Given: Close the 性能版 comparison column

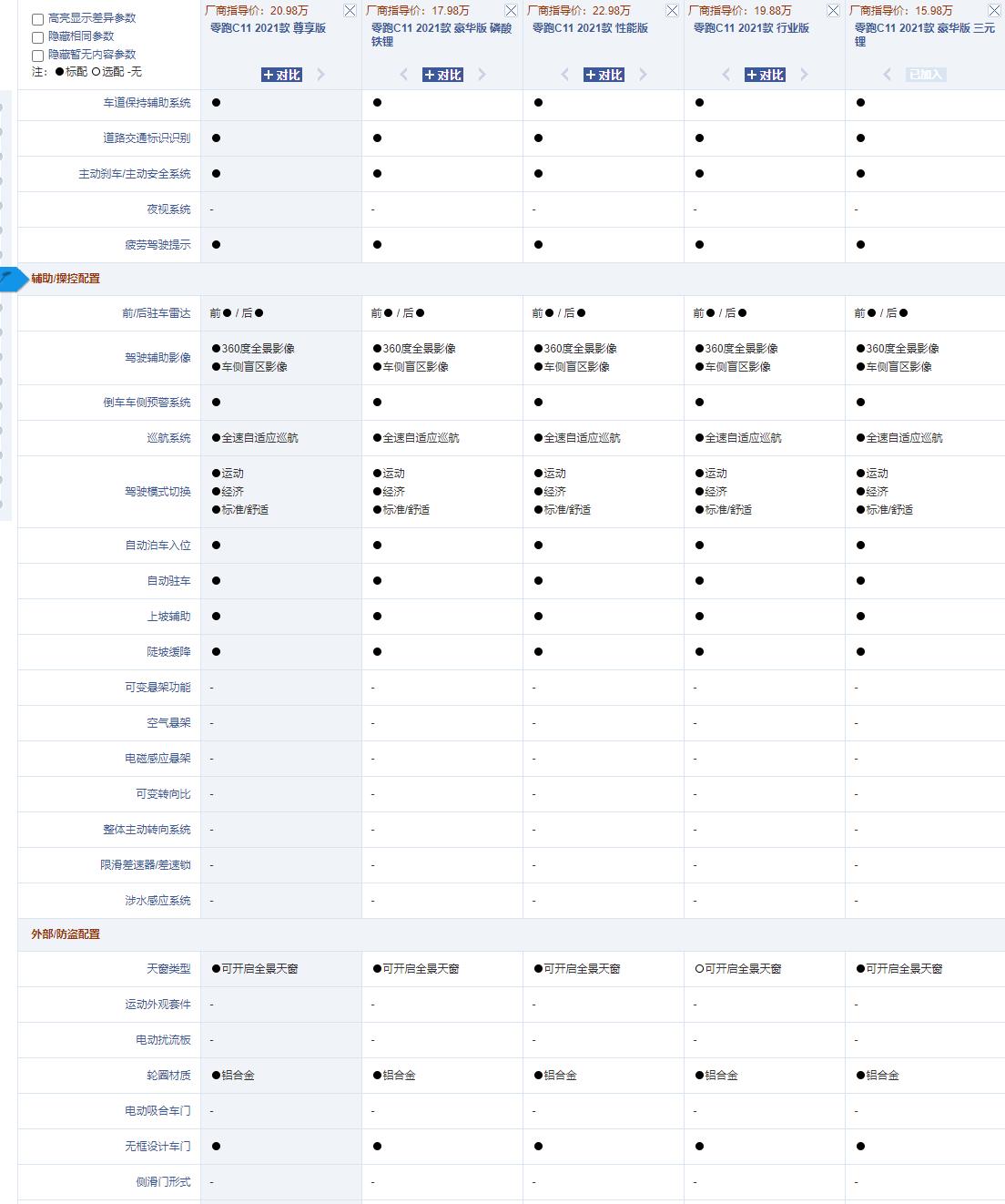Looking at the screenshot, I should 672,11.
